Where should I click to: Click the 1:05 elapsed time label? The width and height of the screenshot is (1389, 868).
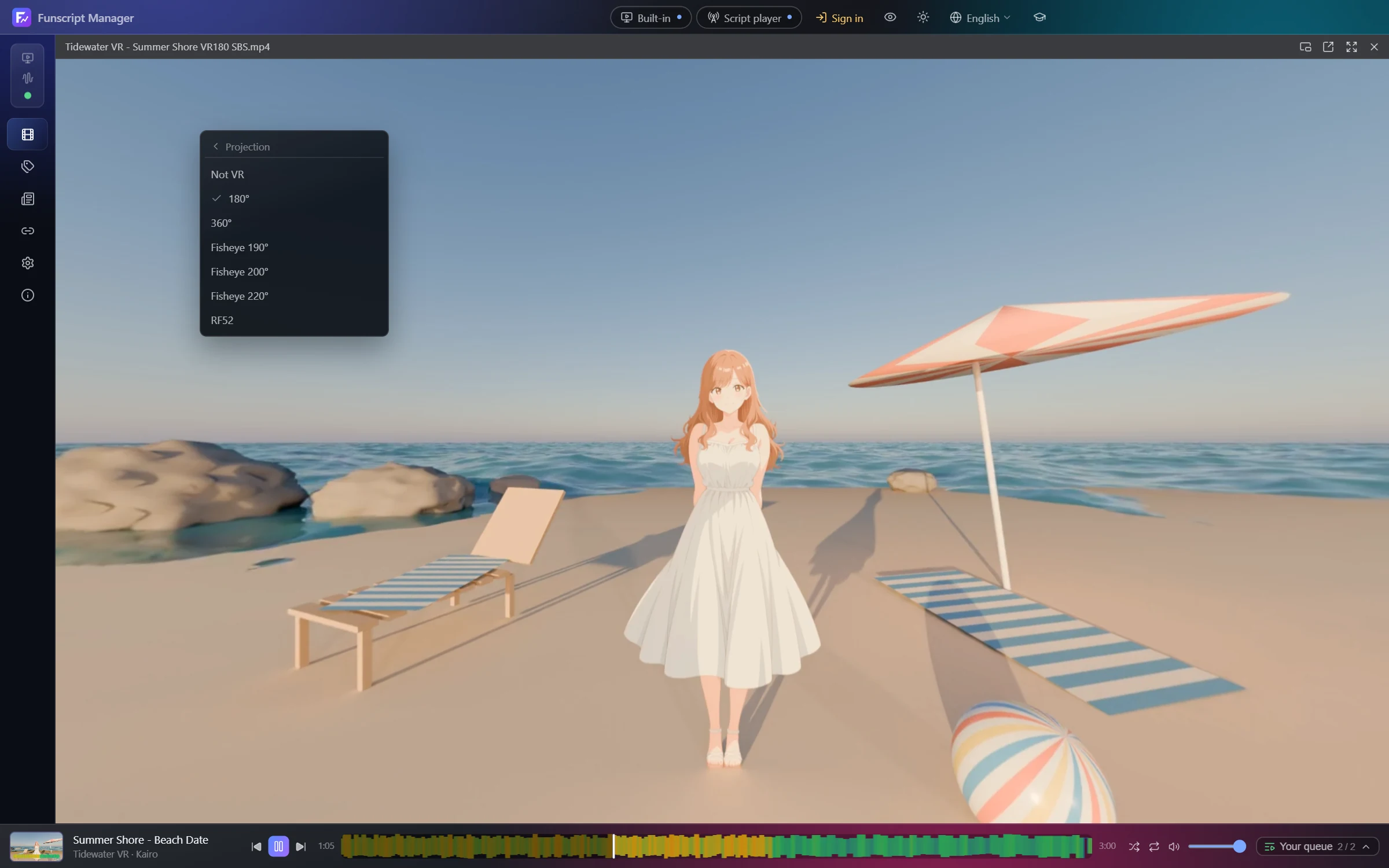coord(326,846)
